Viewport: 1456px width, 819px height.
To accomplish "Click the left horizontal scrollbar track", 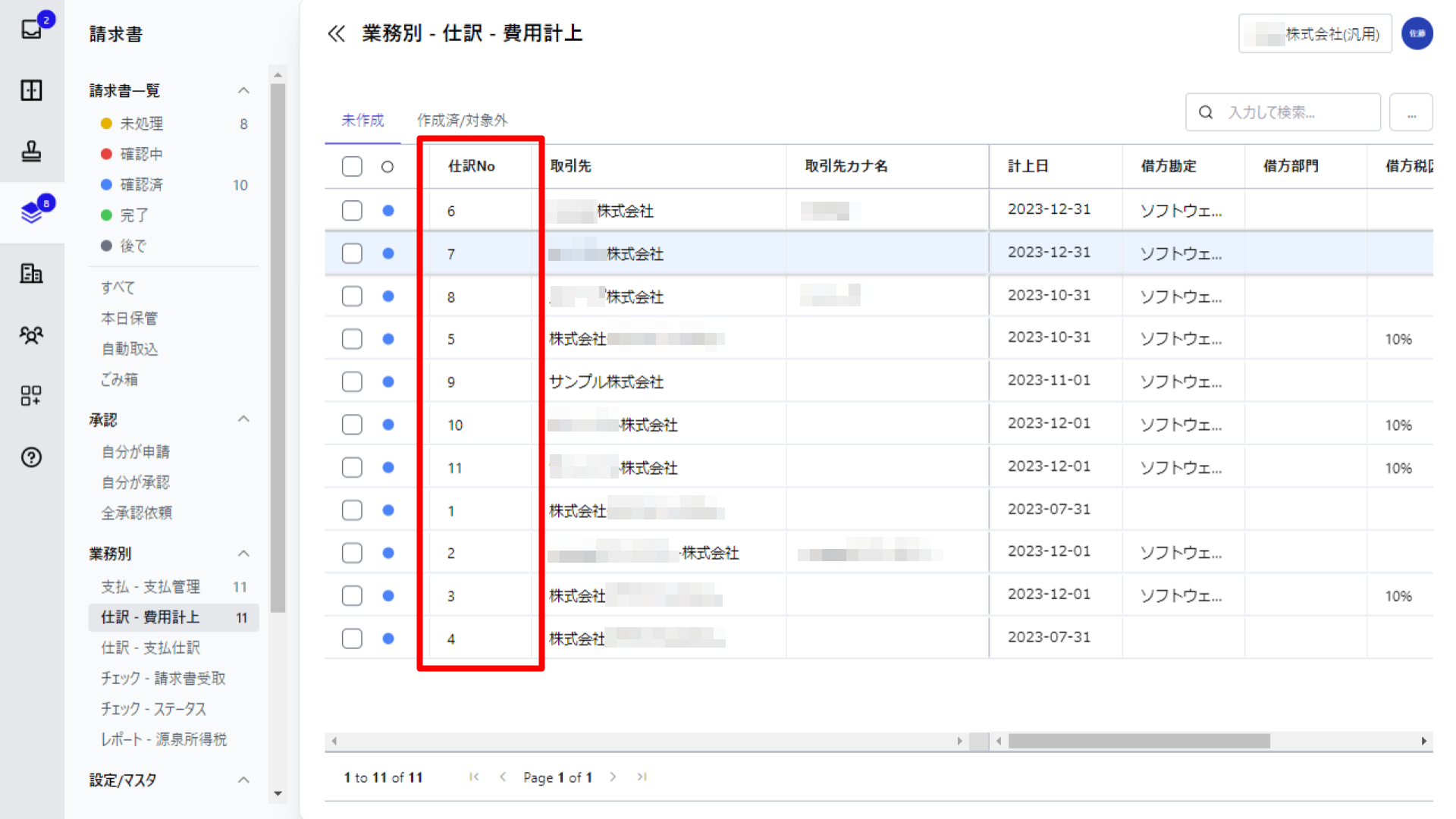I will point(646,741).
